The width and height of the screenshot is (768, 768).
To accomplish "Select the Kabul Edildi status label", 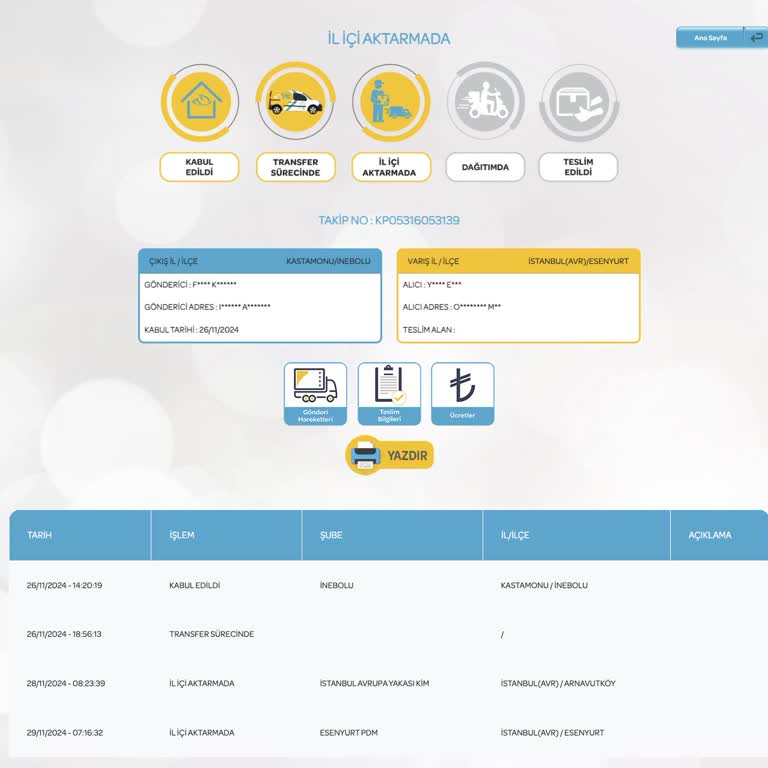I will pos(200,167).
